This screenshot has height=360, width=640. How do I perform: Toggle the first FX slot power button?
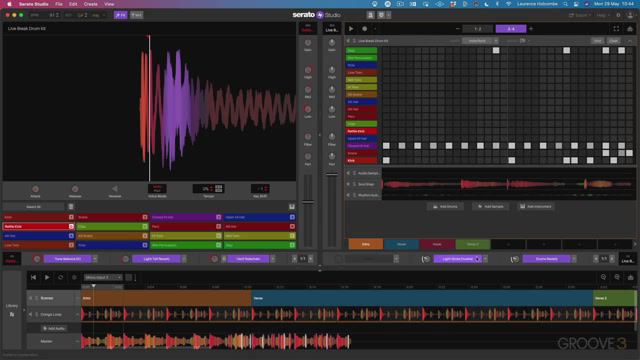click(x=37, y=259)
